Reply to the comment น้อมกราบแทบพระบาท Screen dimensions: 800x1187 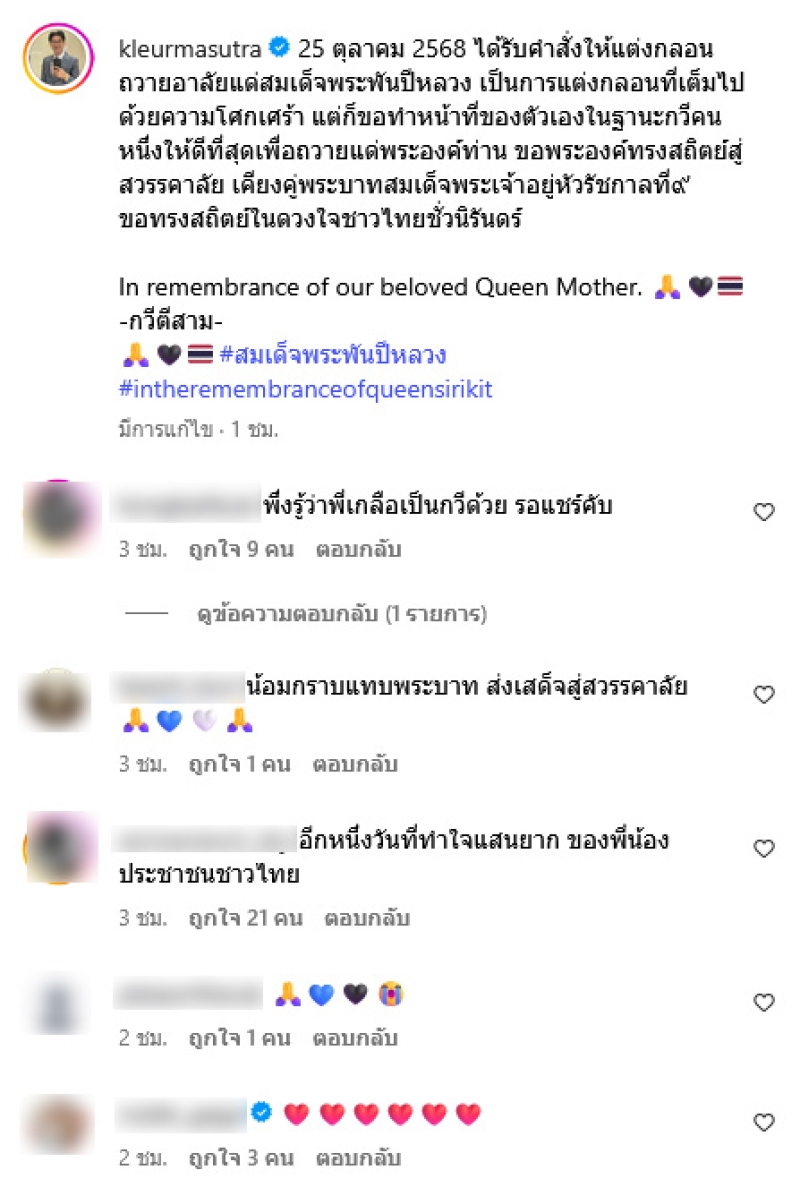(355, 764)
